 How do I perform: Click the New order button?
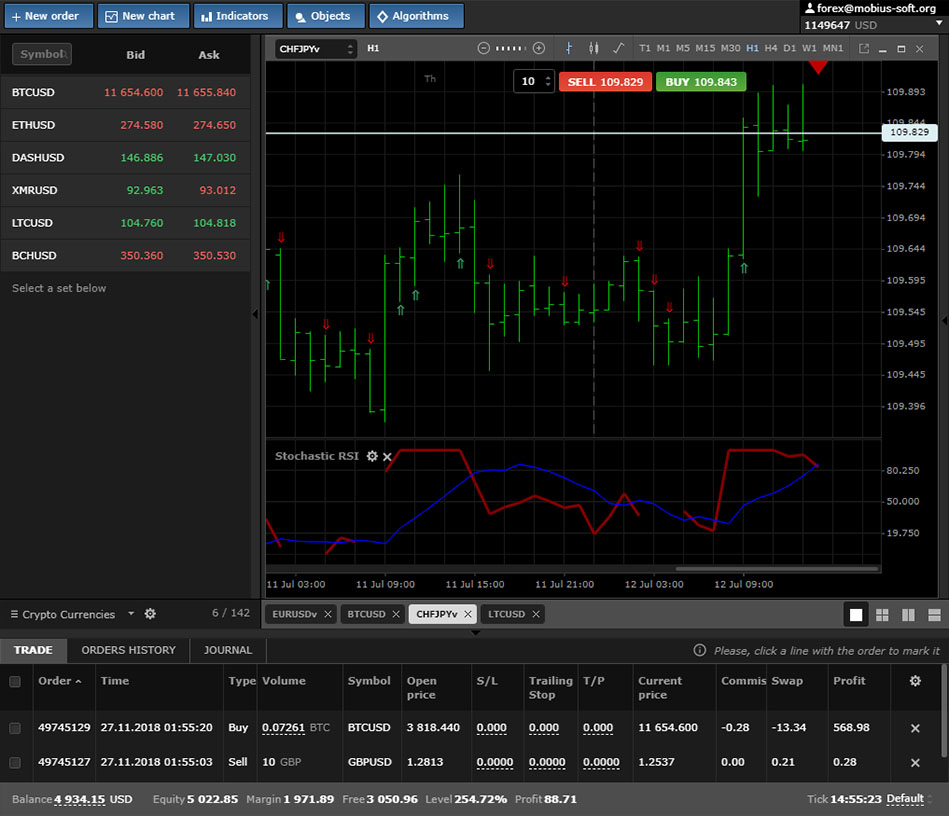[46, 16]
